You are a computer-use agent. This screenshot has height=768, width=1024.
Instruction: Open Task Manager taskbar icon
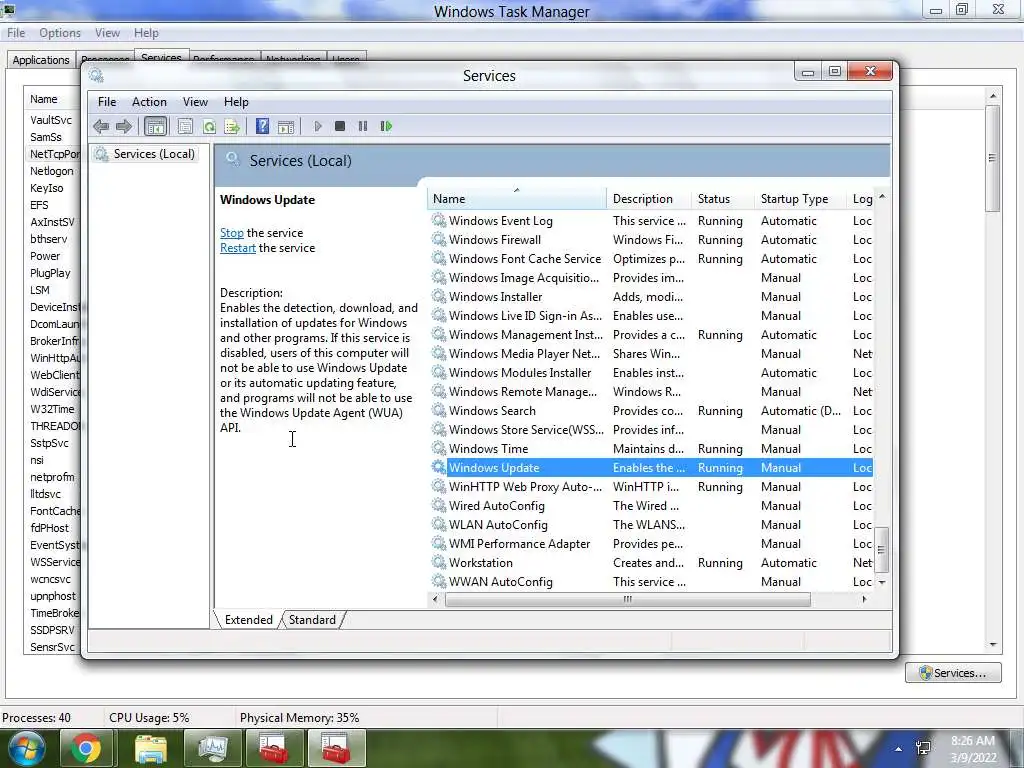213,748
